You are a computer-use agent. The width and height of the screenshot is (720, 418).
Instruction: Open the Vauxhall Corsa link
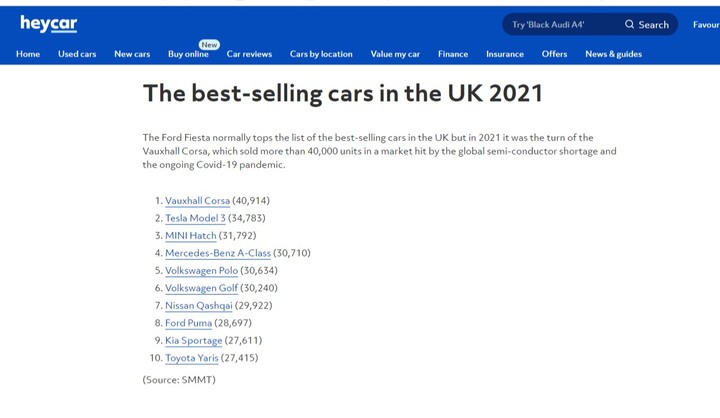(x=197, y=201)
